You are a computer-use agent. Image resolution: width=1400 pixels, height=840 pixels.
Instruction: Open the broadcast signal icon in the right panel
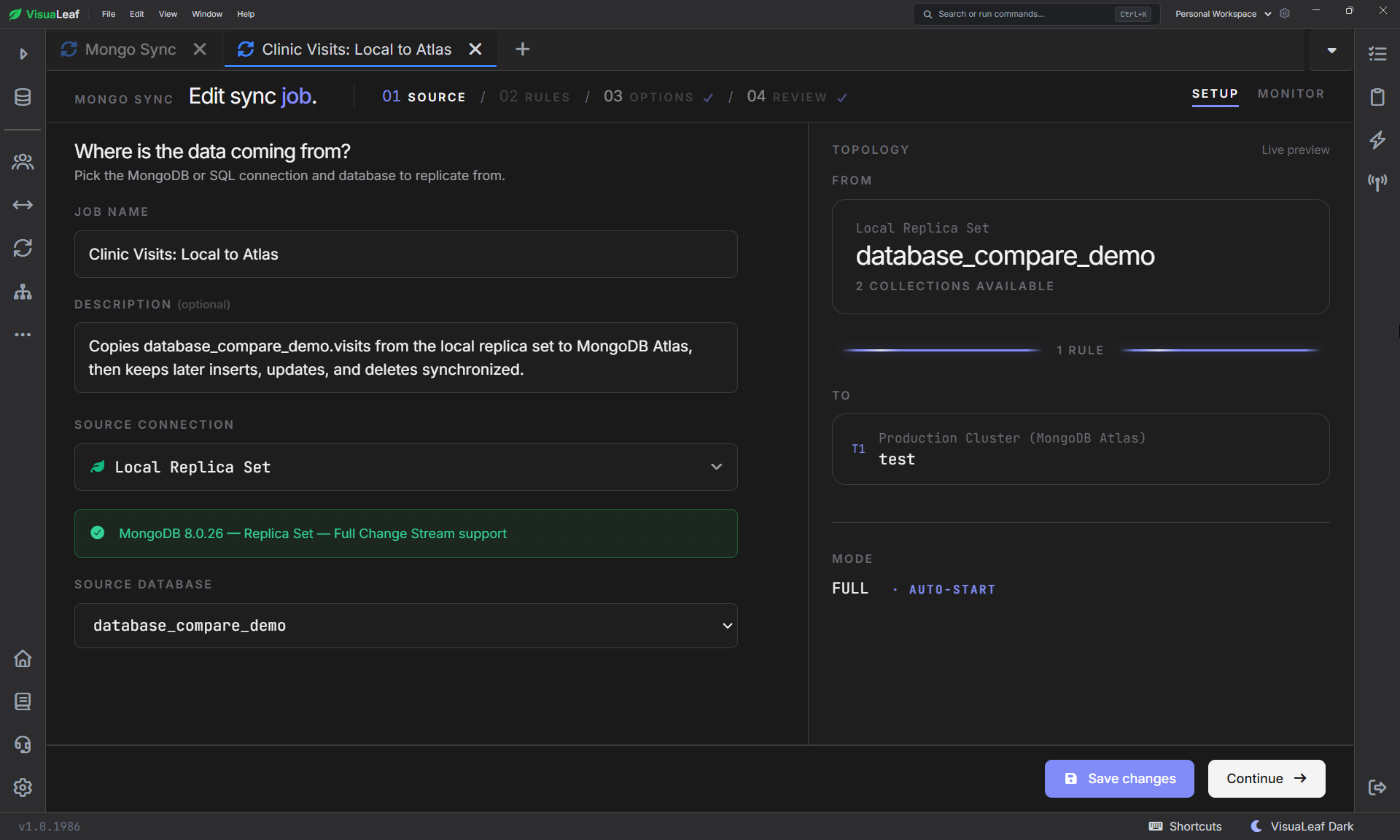[1377, 182]
